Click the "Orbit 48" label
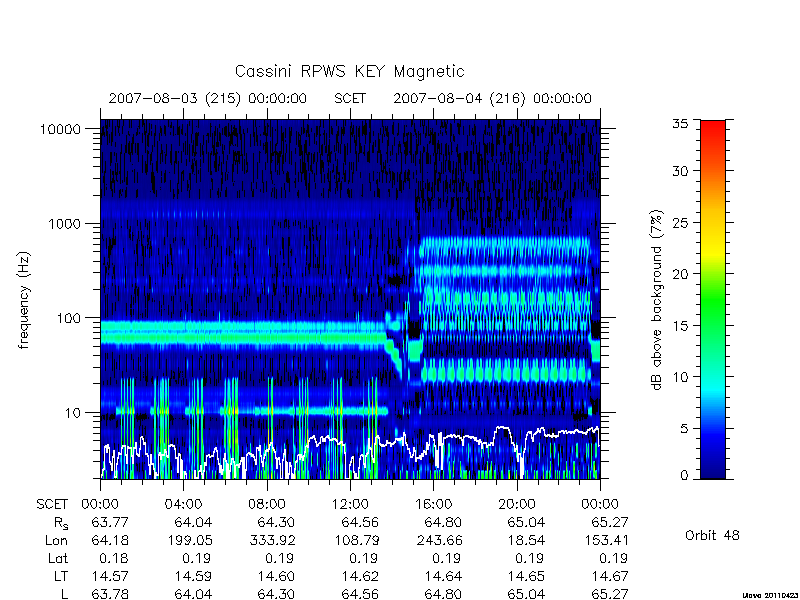 712,535
